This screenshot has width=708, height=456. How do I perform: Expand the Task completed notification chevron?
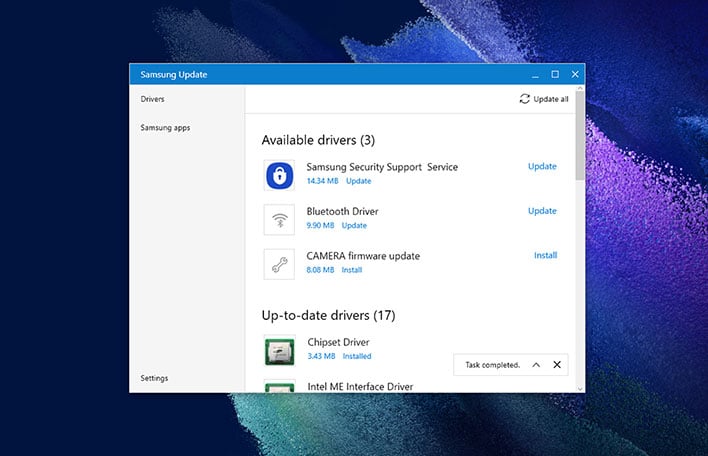click(536, 365)
